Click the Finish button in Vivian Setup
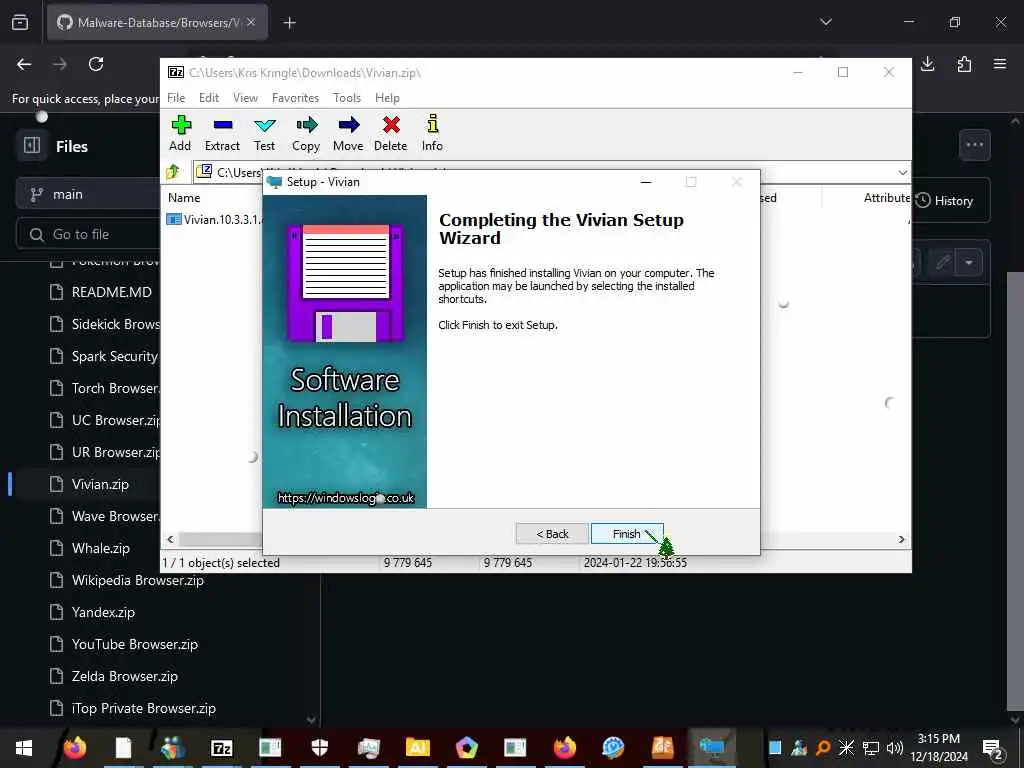 [x=627, y=534]
